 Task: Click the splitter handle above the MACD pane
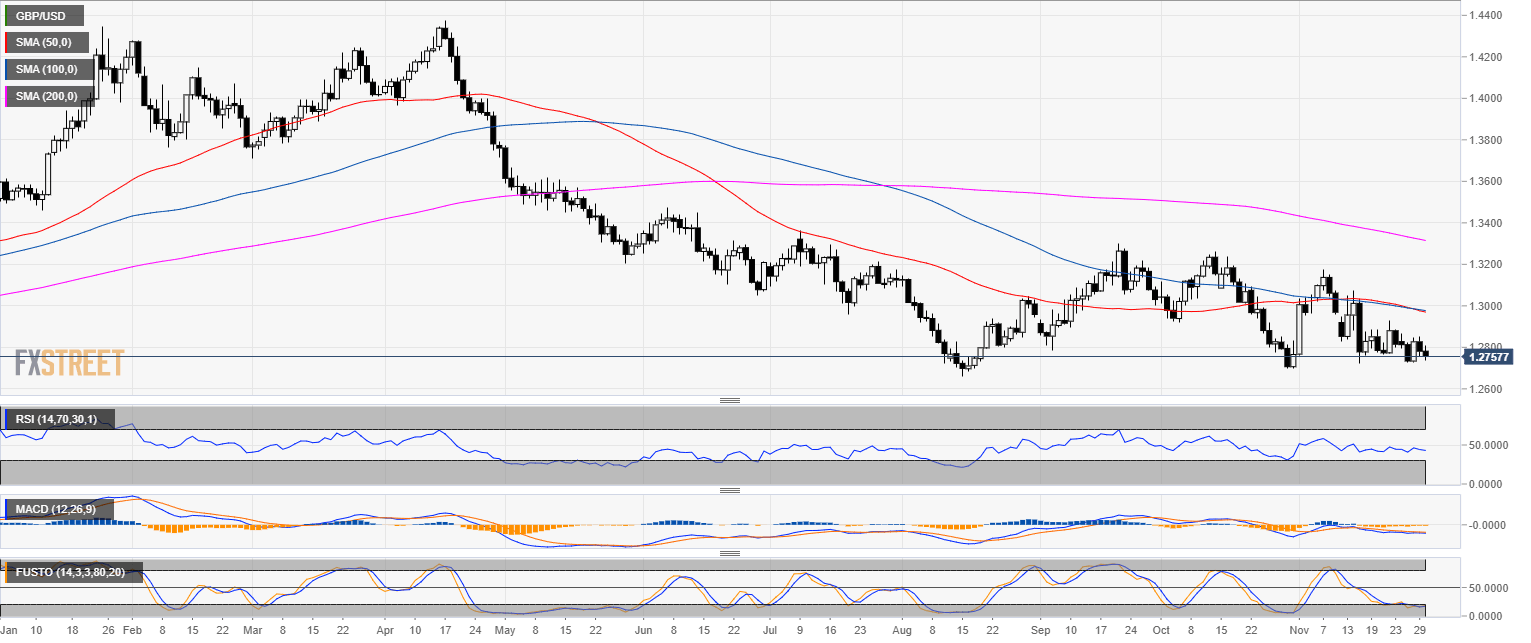pyautogui.click(x=729, y=490)
